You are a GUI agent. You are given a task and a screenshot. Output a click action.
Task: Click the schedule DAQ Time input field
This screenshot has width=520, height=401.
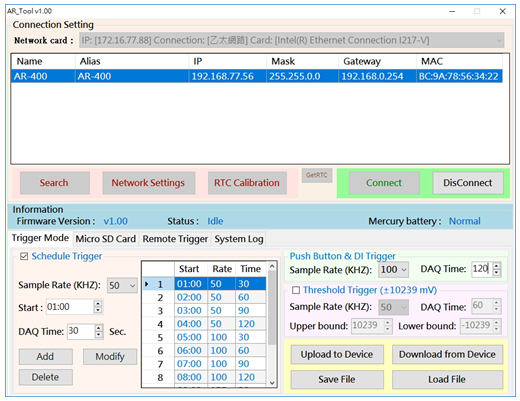[81, 331]
